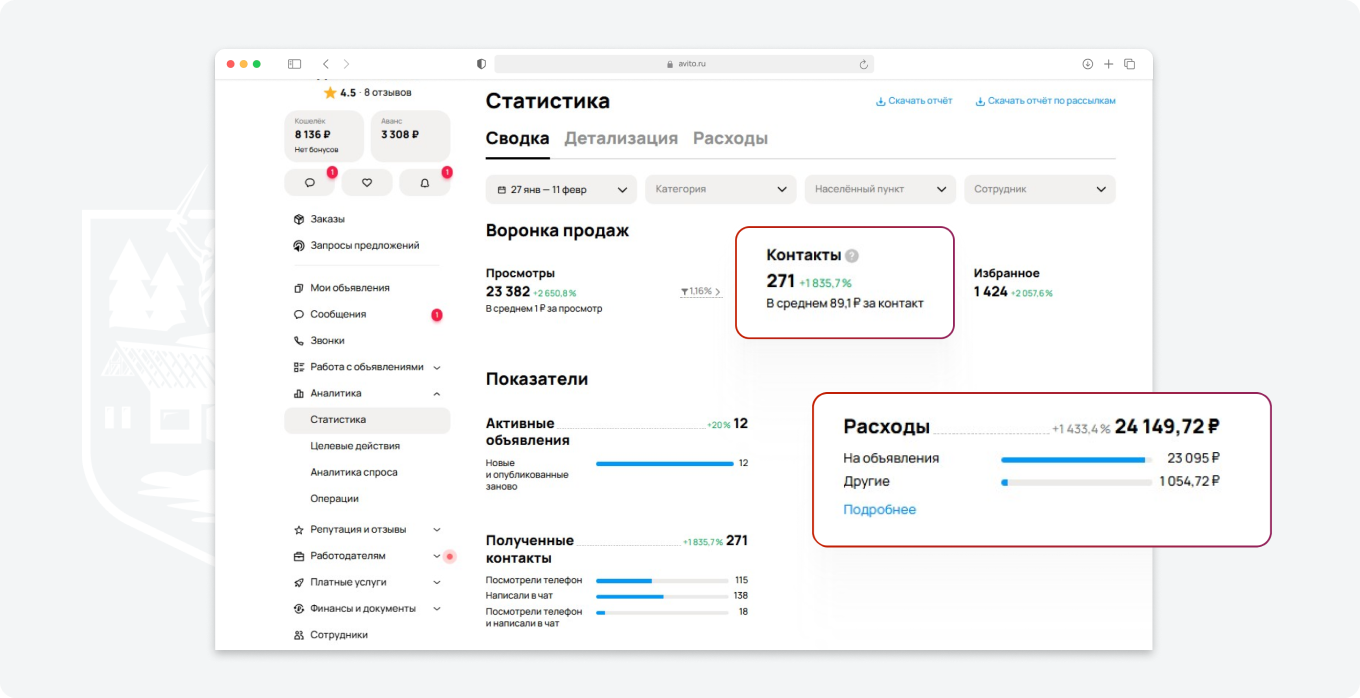Open the Категория dropdown
The width and height of the screenshot is (1360, 698).
point(721,189)
